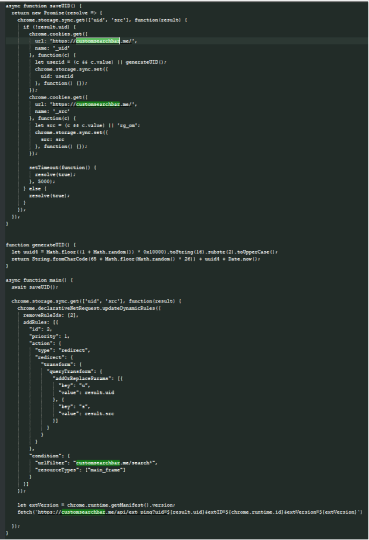Click the '"resourceTypes": ["main_frame"]' line

[x=80, y=470]
